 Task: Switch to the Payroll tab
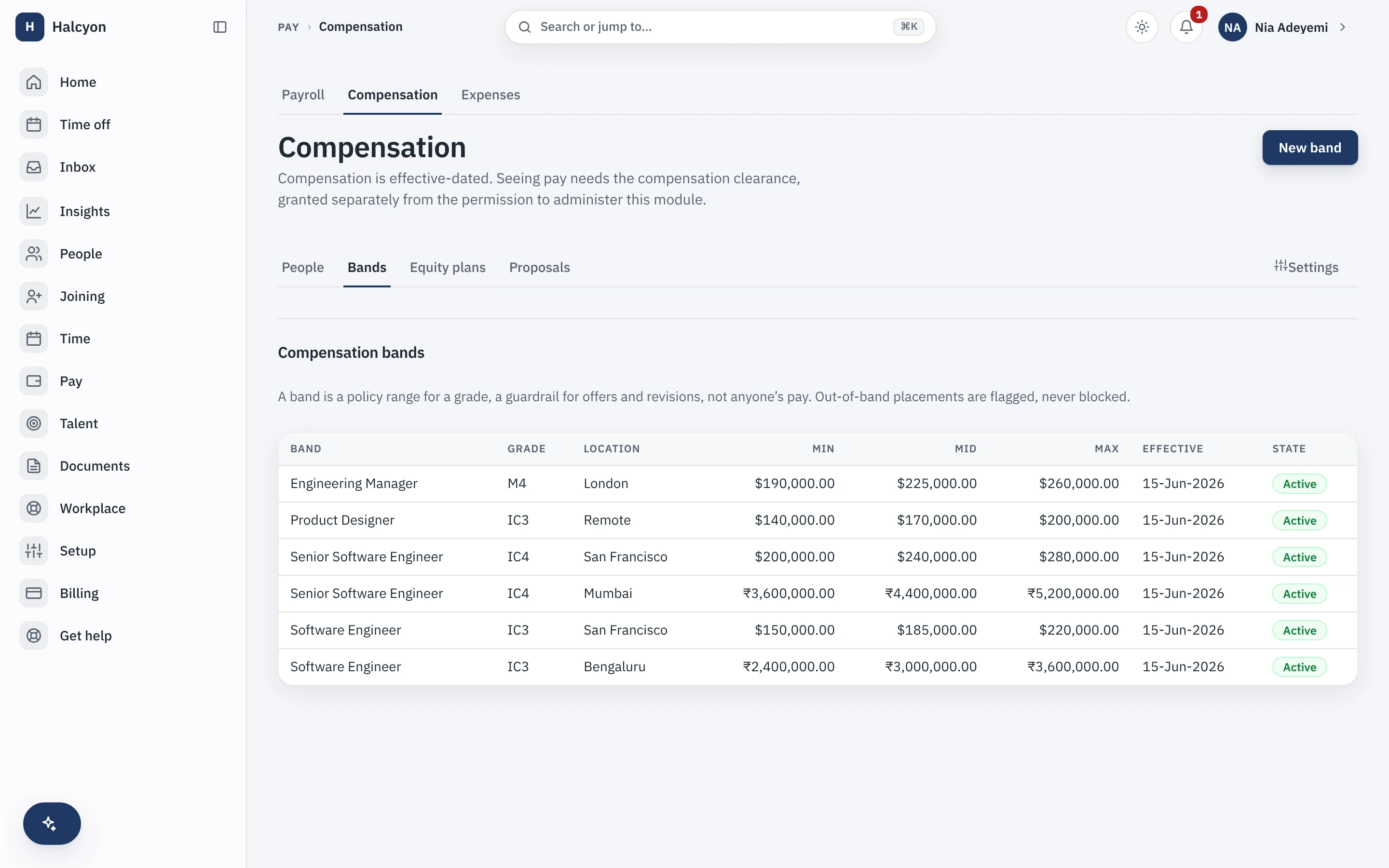[303, 95]
